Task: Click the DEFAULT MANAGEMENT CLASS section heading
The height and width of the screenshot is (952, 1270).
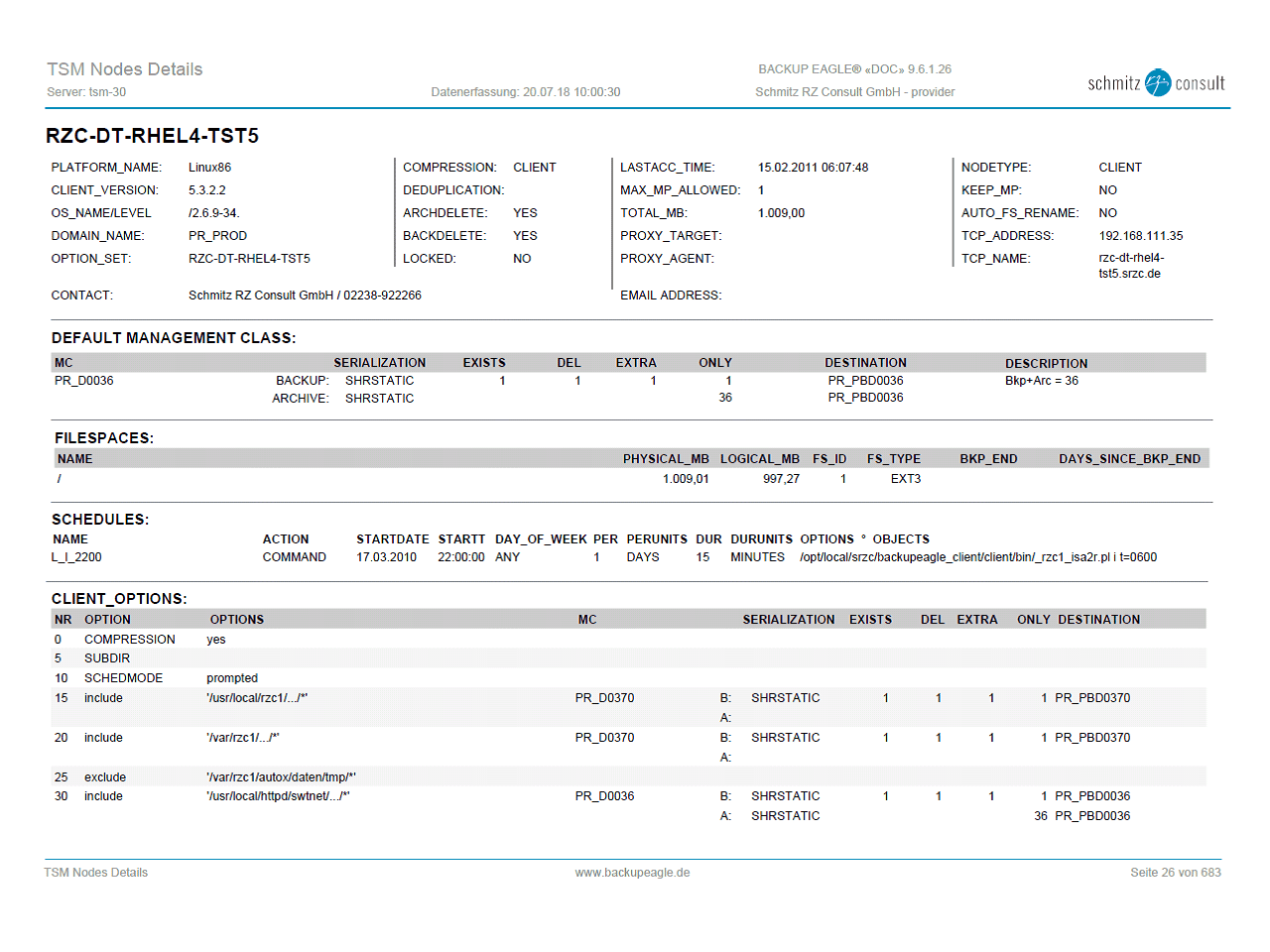Action: click(x=174, y=338)
